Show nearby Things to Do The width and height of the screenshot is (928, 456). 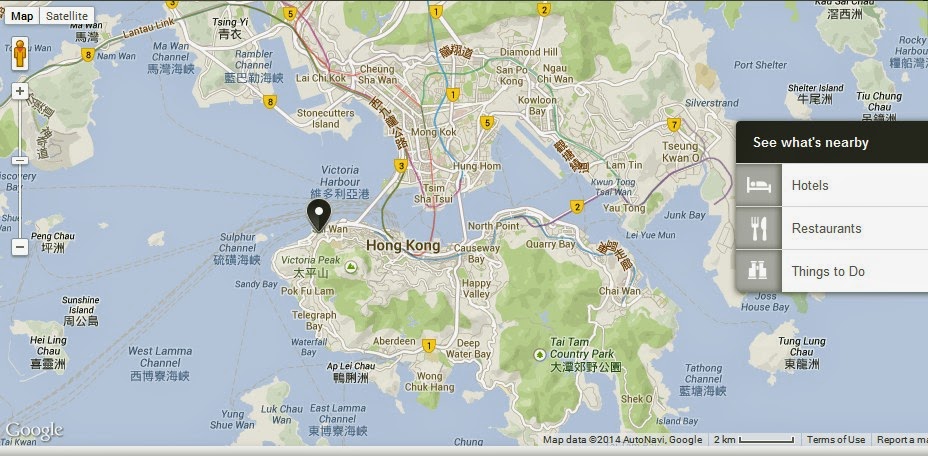click(x=832, y=271)
